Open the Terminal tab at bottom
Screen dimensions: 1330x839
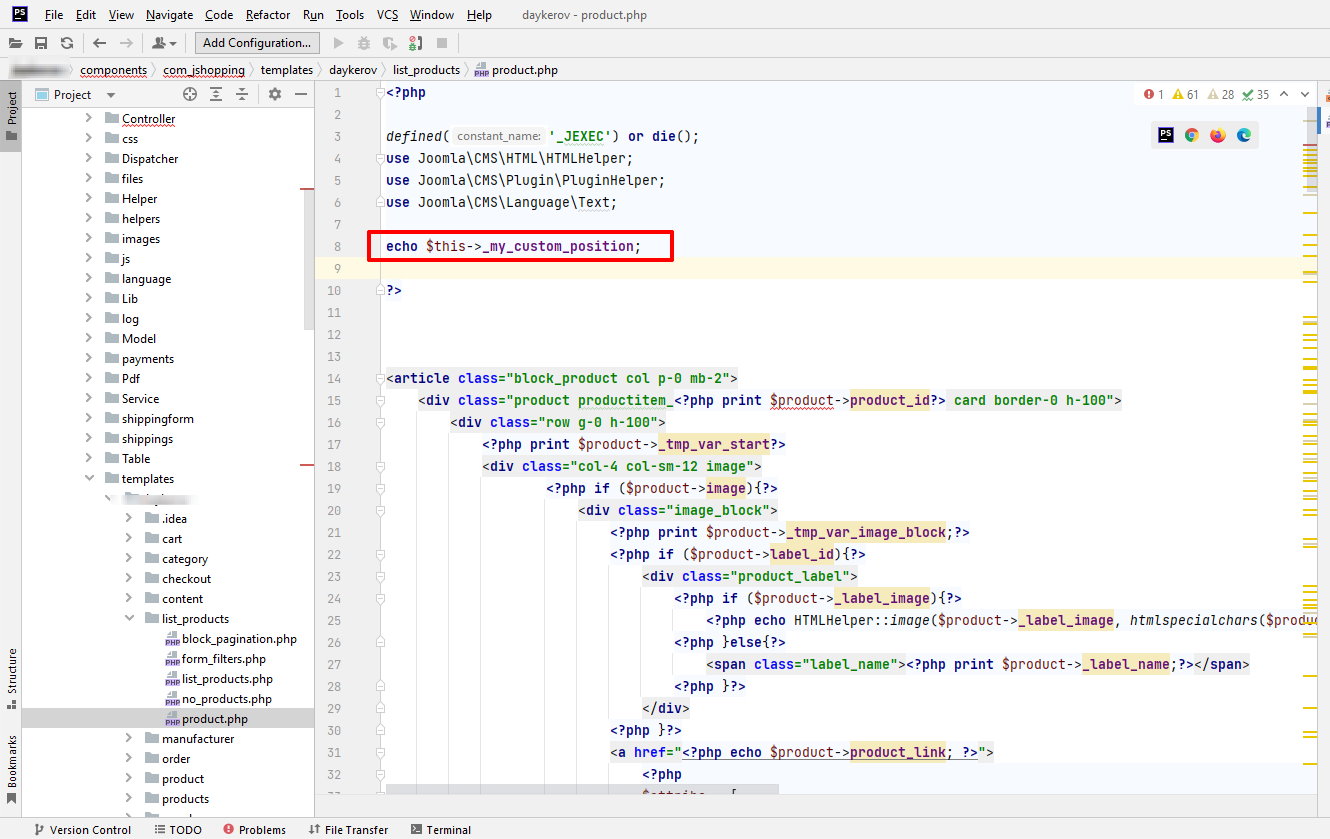440,829
